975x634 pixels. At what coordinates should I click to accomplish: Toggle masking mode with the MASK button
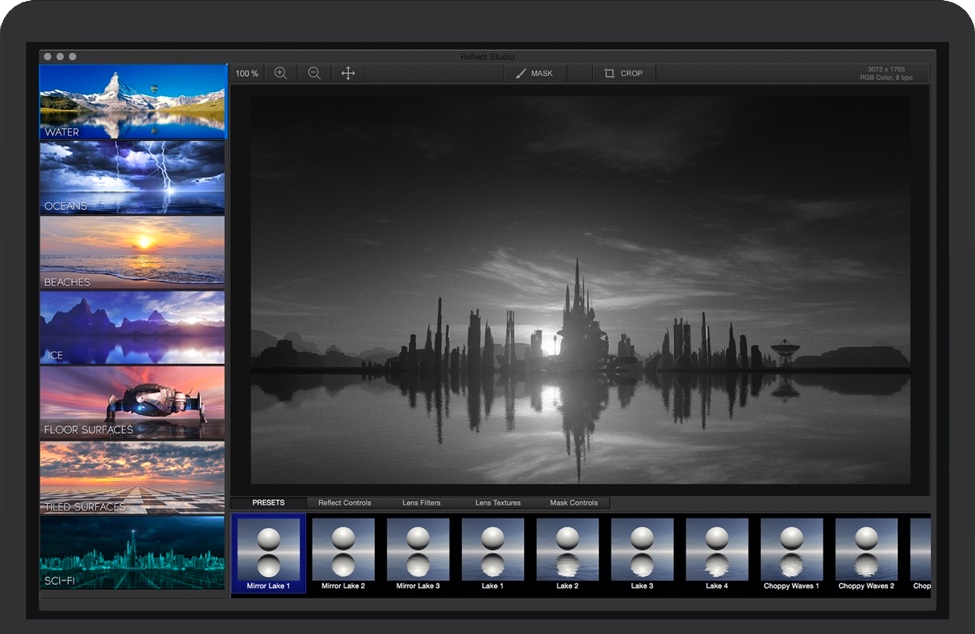point(537,72)
